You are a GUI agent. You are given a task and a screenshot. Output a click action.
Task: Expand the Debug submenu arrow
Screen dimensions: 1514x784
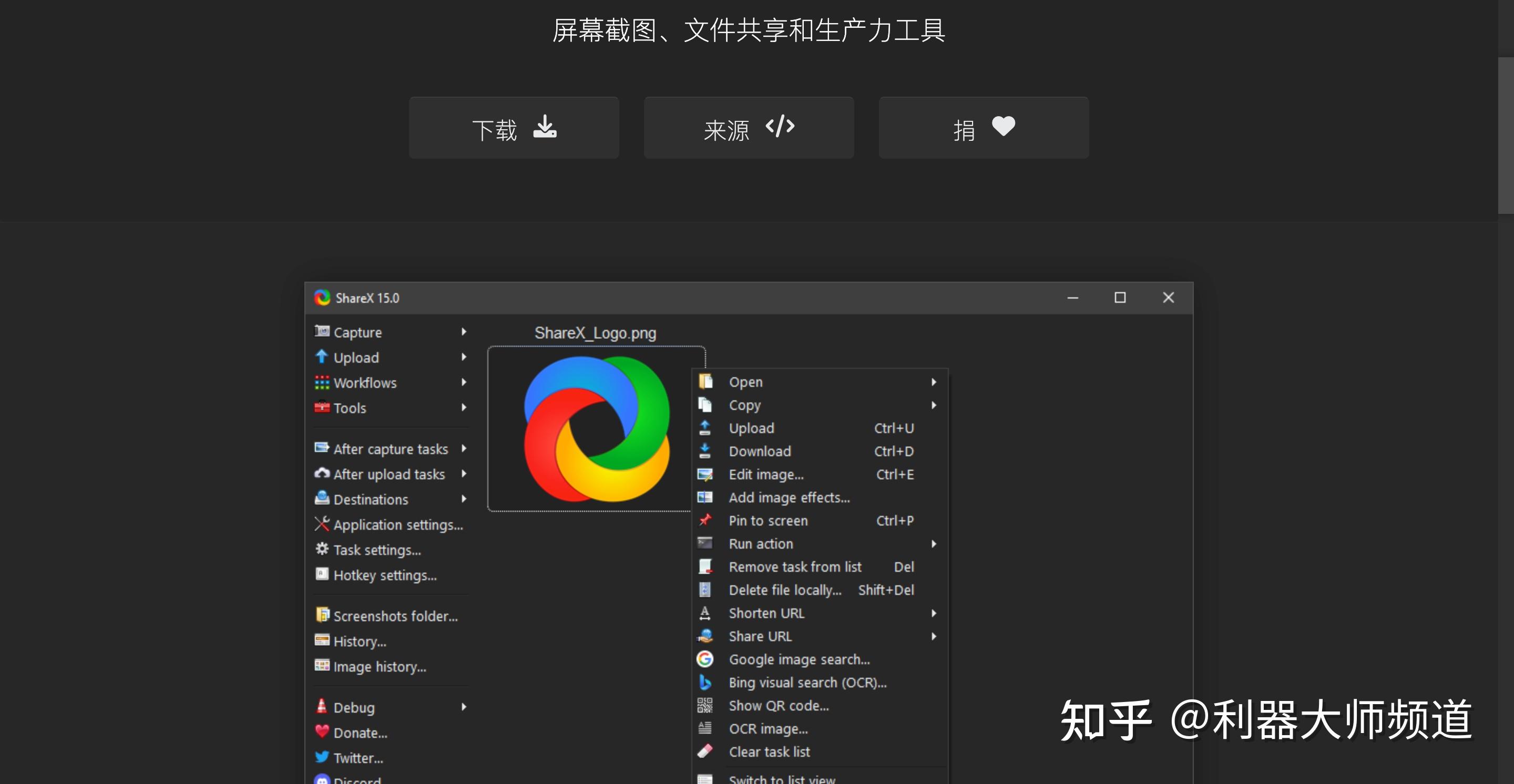464,707
